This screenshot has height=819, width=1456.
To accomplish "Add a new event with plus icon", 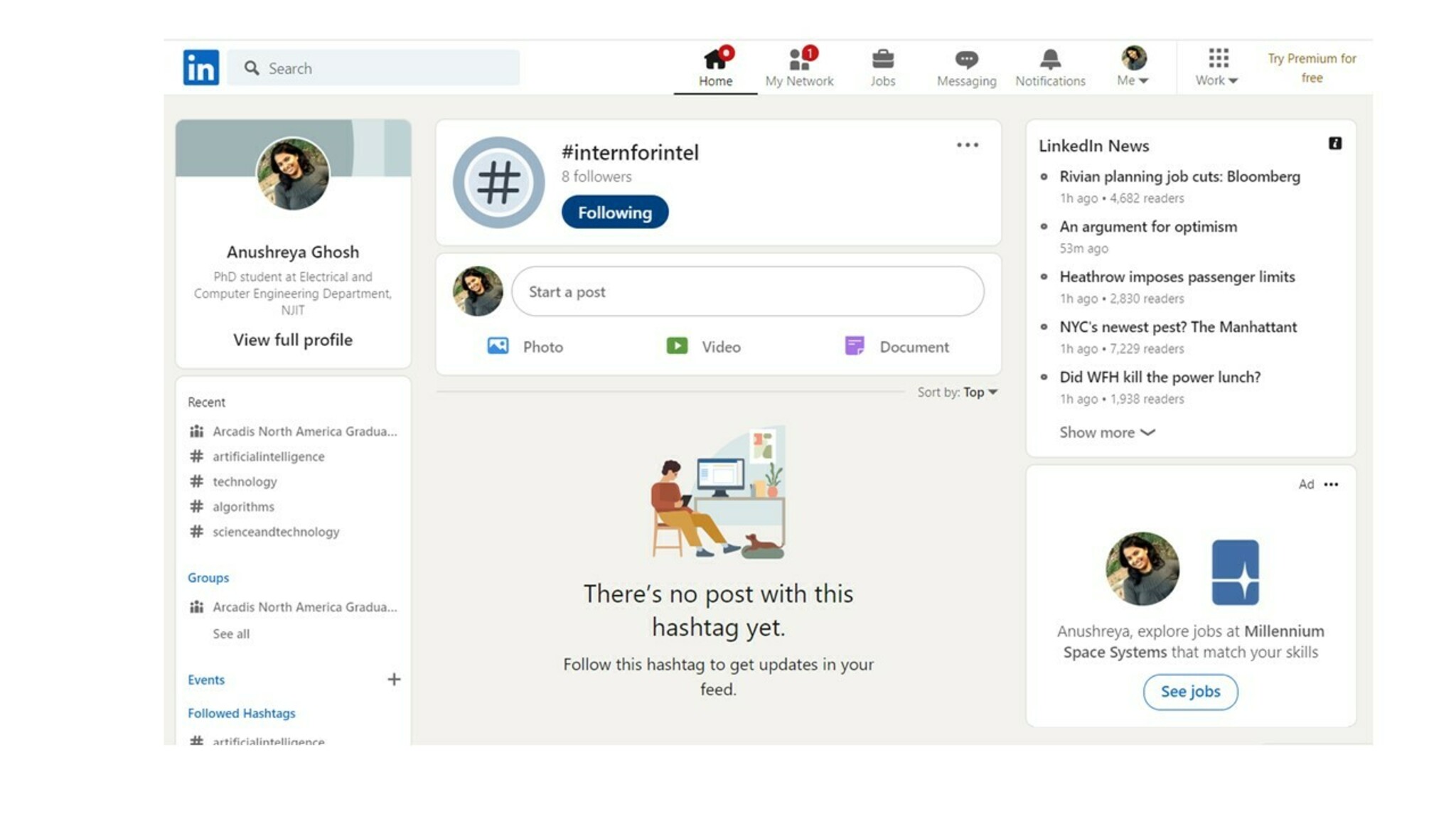I will 394,679.
